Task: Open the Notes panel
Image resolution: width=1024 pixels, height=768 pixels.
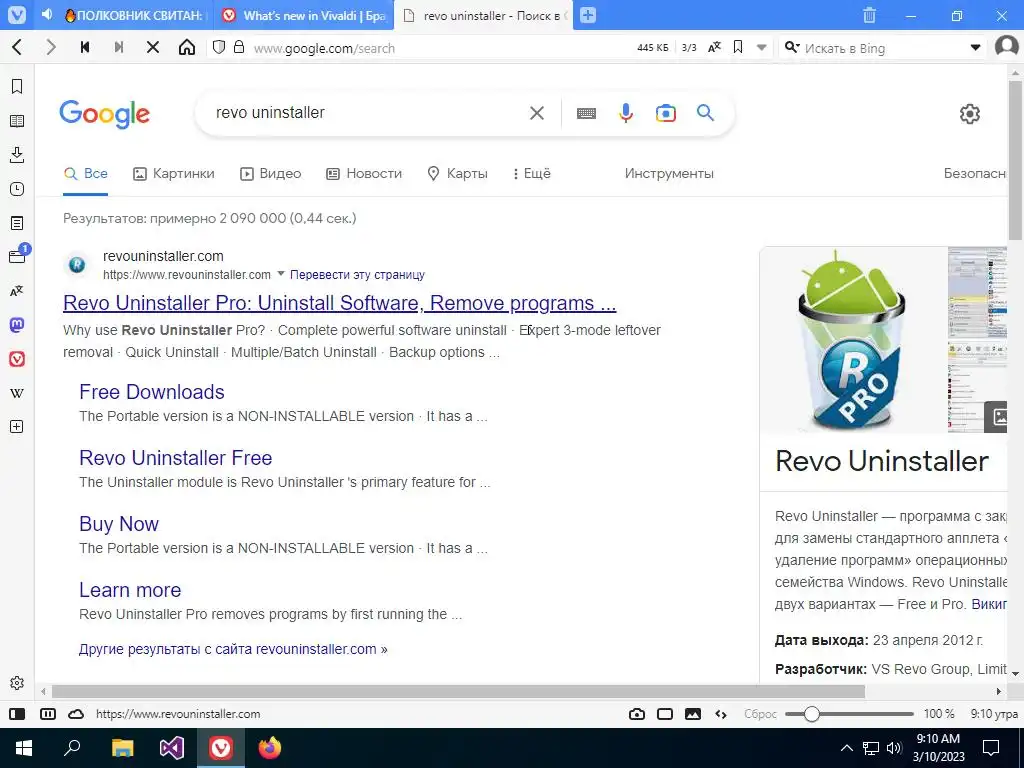Action: click(x=17, y=223)
